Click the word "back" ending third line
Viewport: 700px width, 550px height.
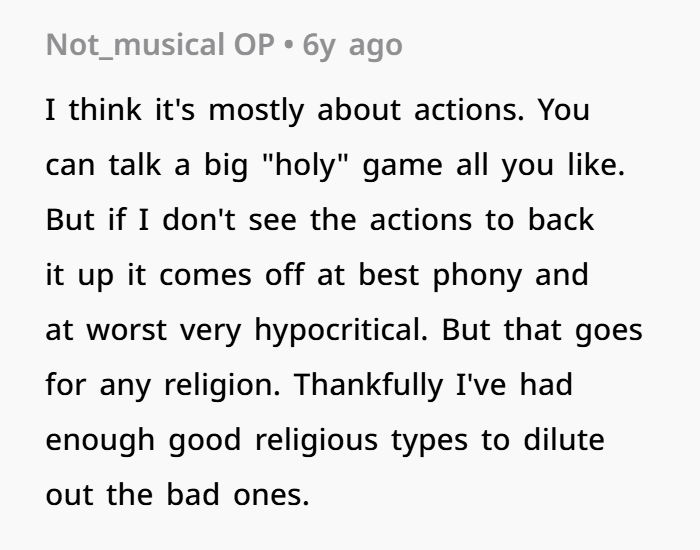(x=561, y=219)
